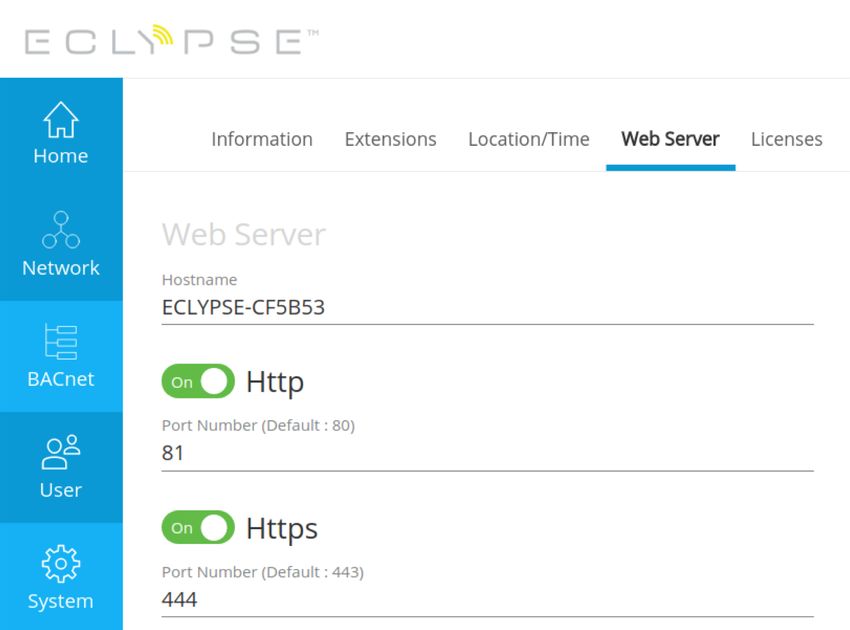Click the Hostname field ECLYPSE-CF5B53

(x=487, y=307)
